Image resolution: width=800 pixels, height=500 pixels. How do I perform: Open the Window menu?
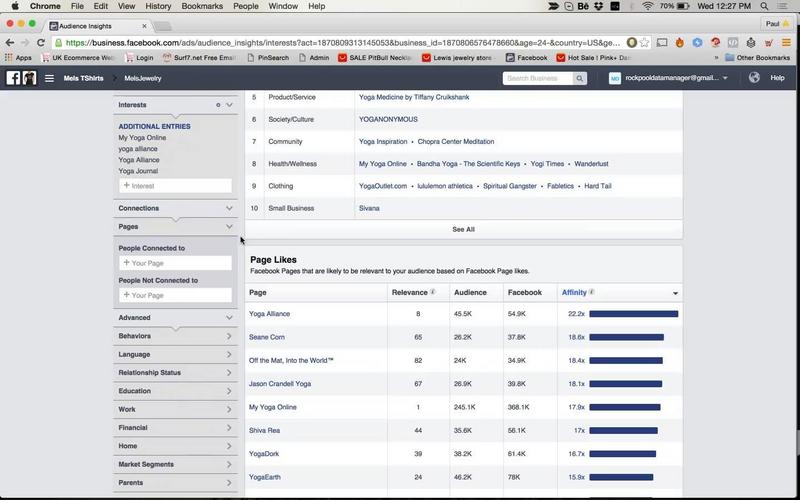click(x=283, y=6)
